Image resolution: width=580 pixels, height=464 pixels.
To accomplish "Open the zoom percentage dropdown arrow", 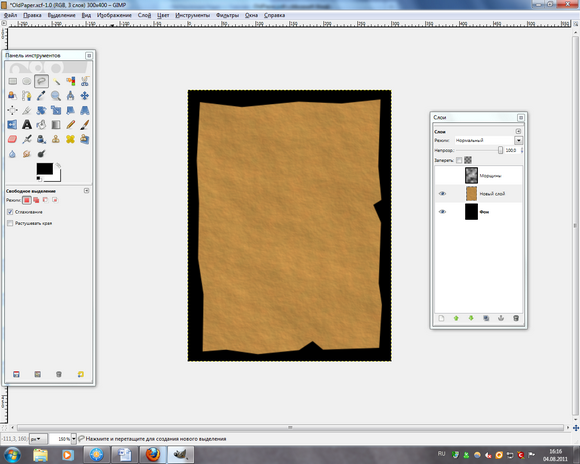I will (x=74, y=439).
